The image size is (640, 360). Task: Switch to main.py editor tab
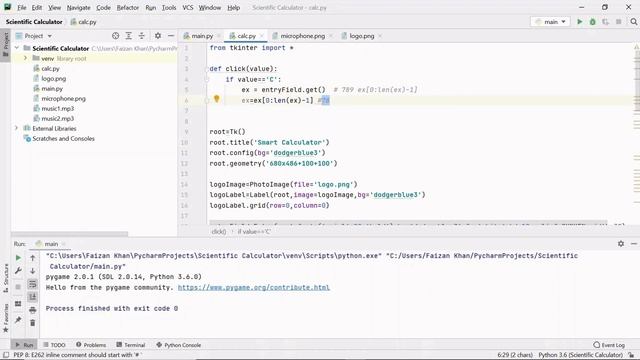click(x=202, y=36)
